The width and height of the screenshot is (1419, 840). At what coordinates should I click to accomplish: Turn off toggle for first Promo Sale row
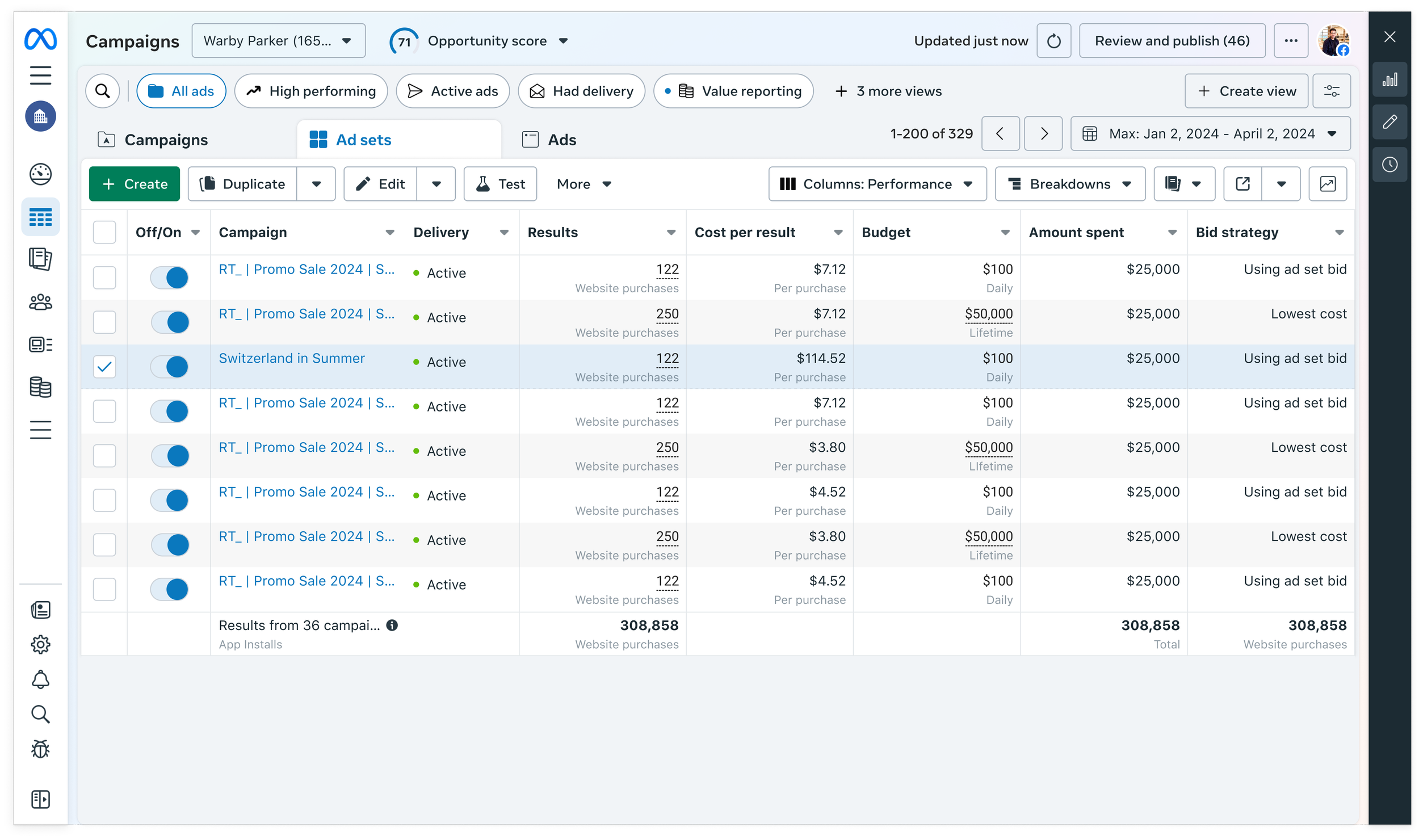click(169, 278)
